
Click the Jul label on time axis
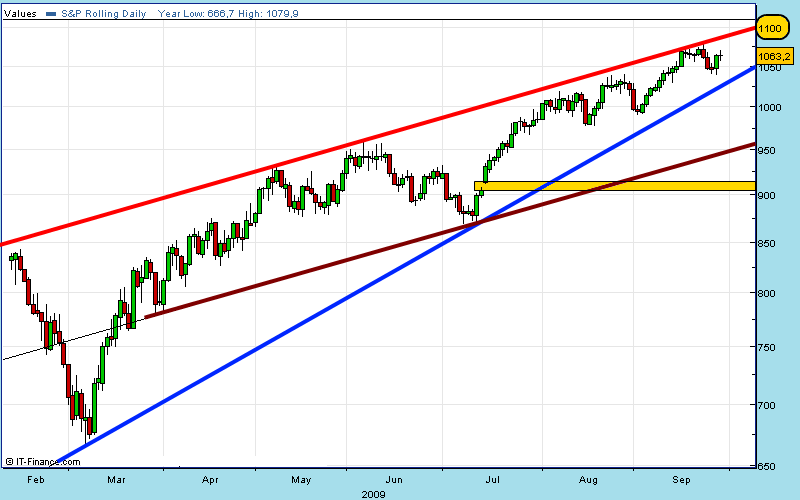coord(494,480)
